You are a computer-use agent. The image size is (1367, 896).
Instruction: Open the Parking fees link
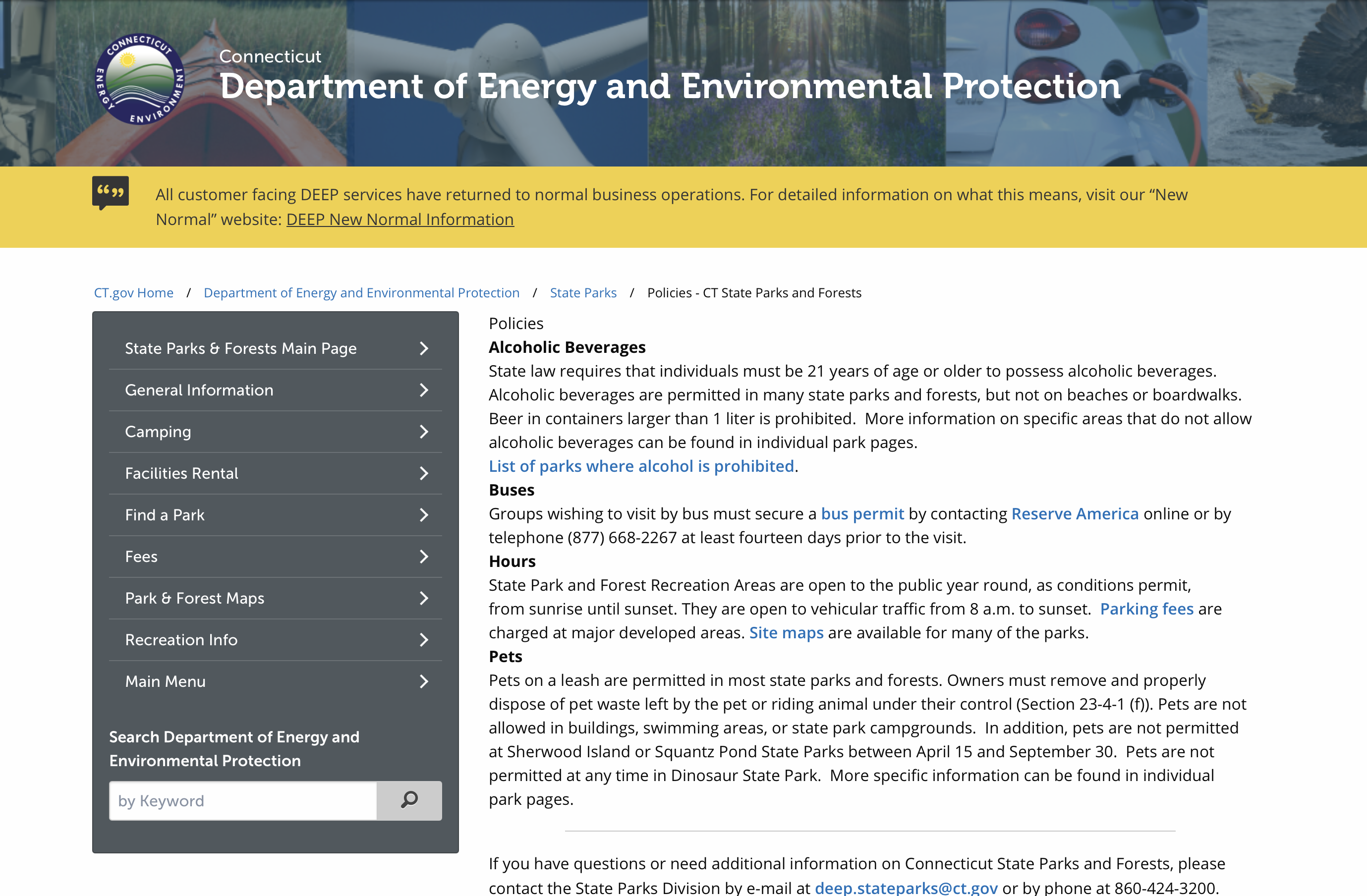pos(1146,609)
